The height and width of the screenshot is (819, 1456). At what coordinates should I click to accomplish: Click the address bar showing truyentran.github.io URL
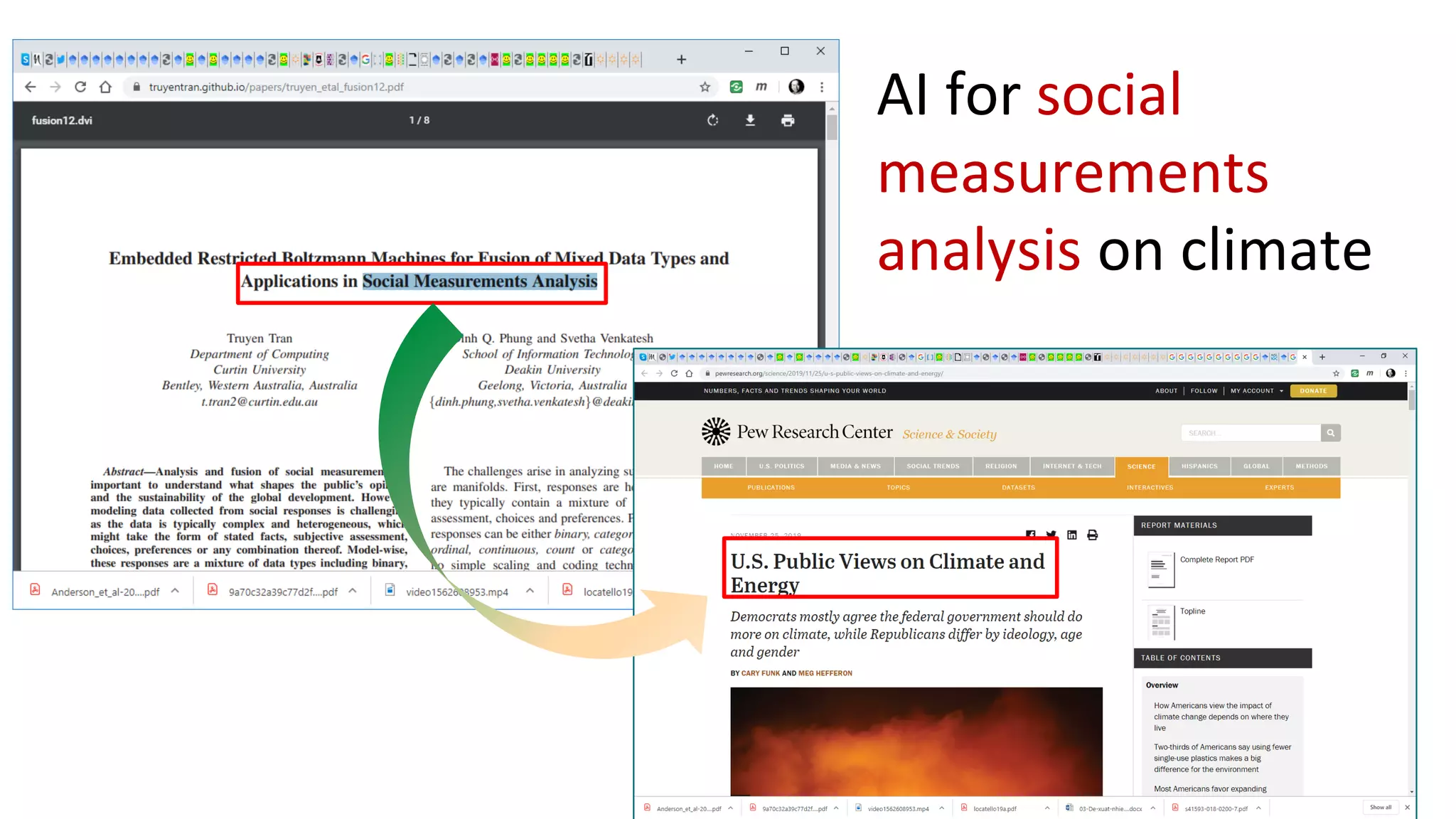[419, 87]
